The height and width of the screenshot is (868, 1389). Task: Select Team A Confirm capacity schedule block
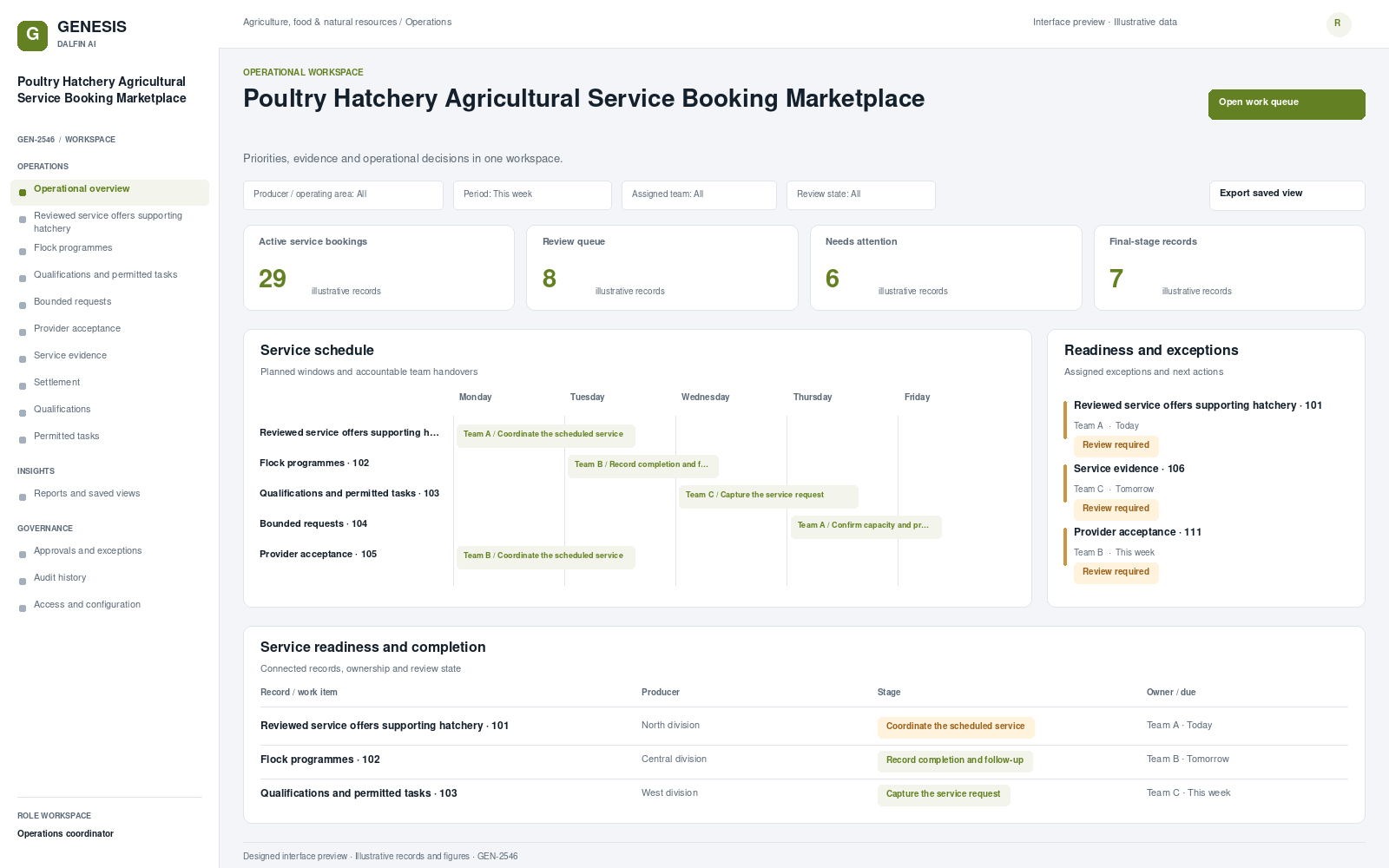click(x=866, y=526)
